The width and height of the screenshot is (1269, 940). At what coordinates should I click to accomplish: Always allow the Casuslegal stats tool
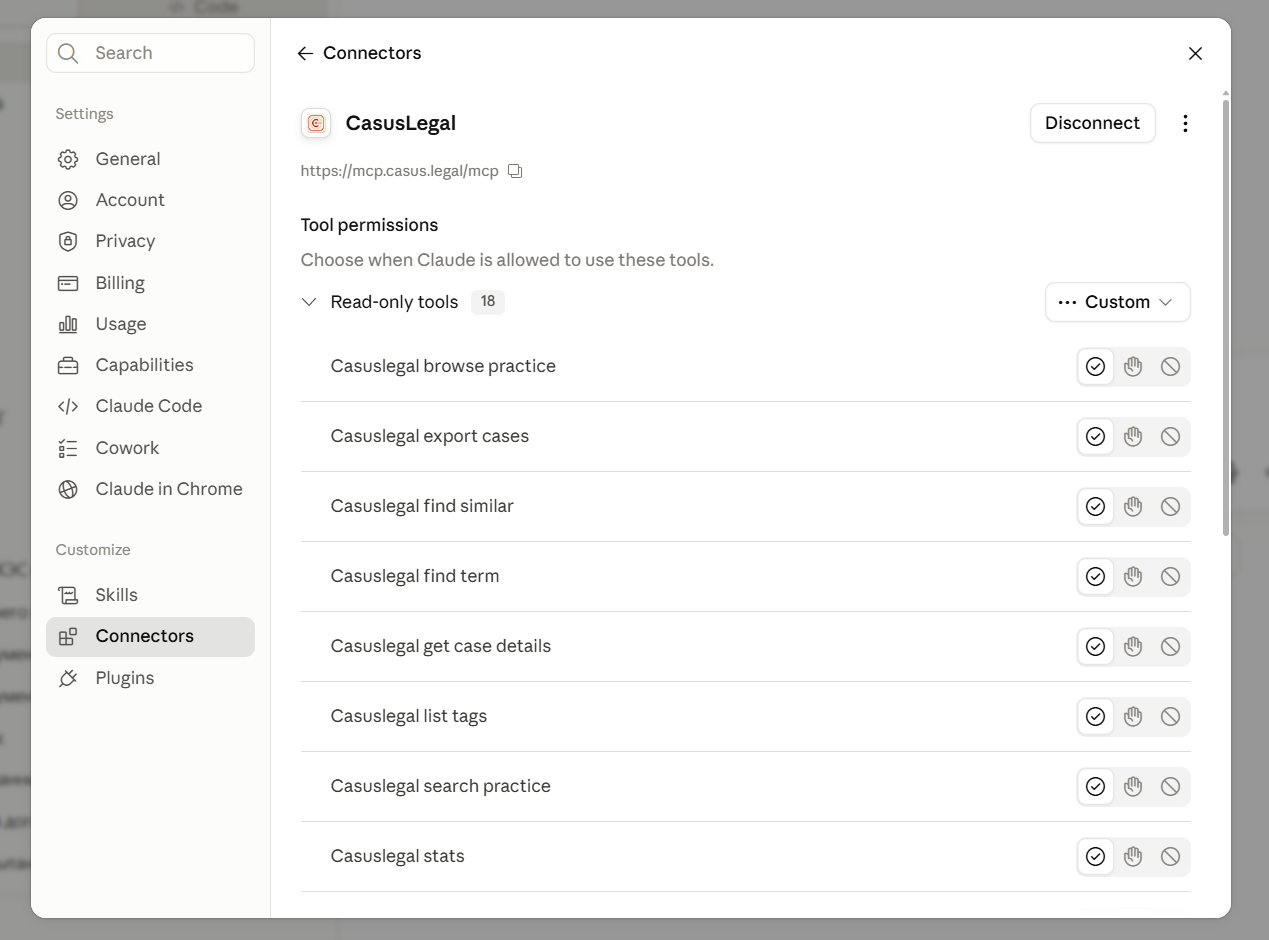pyautogui.click(x=1095, y=857)
